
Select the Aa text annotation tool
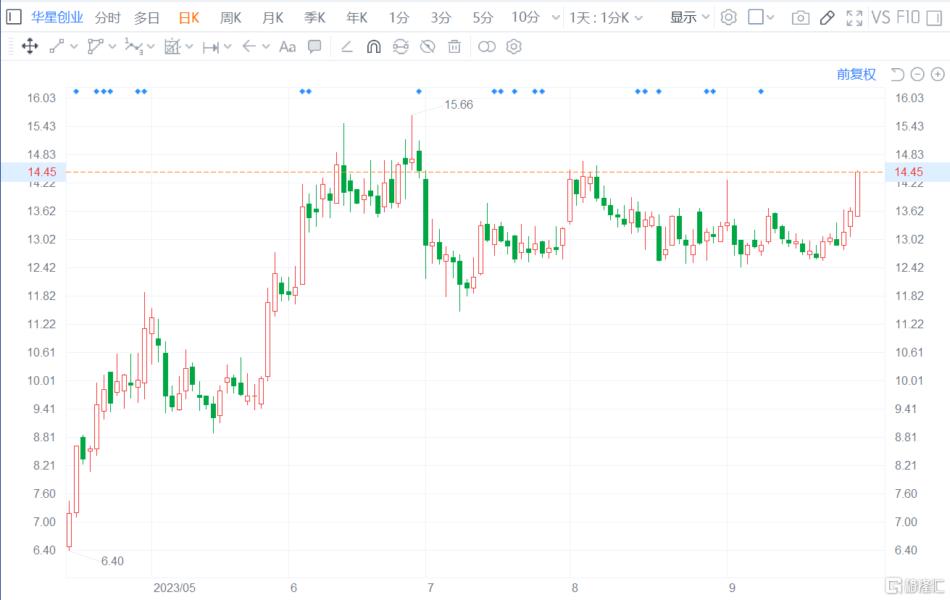pyautogui.click(x=287, y=47)
